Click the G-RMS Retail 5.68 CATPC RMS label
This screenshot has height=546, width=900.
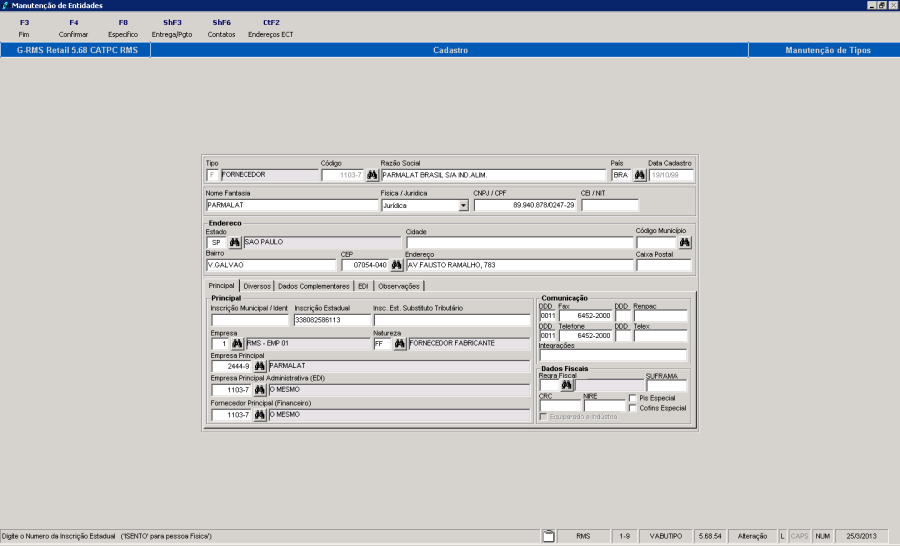77,50
